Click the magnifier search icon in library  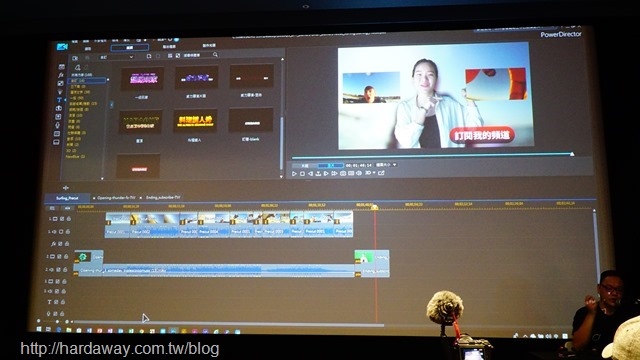tap(215, 55)
